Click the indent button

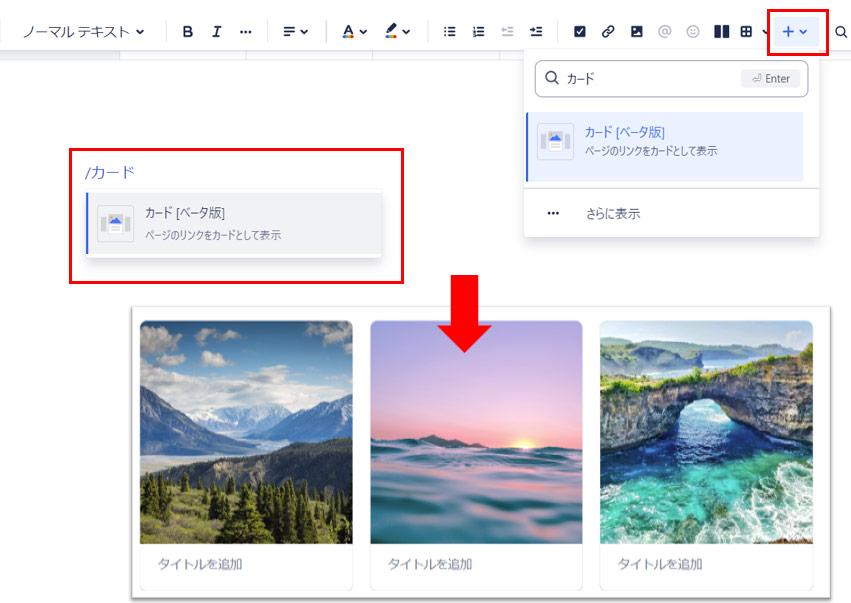point(536,32)
